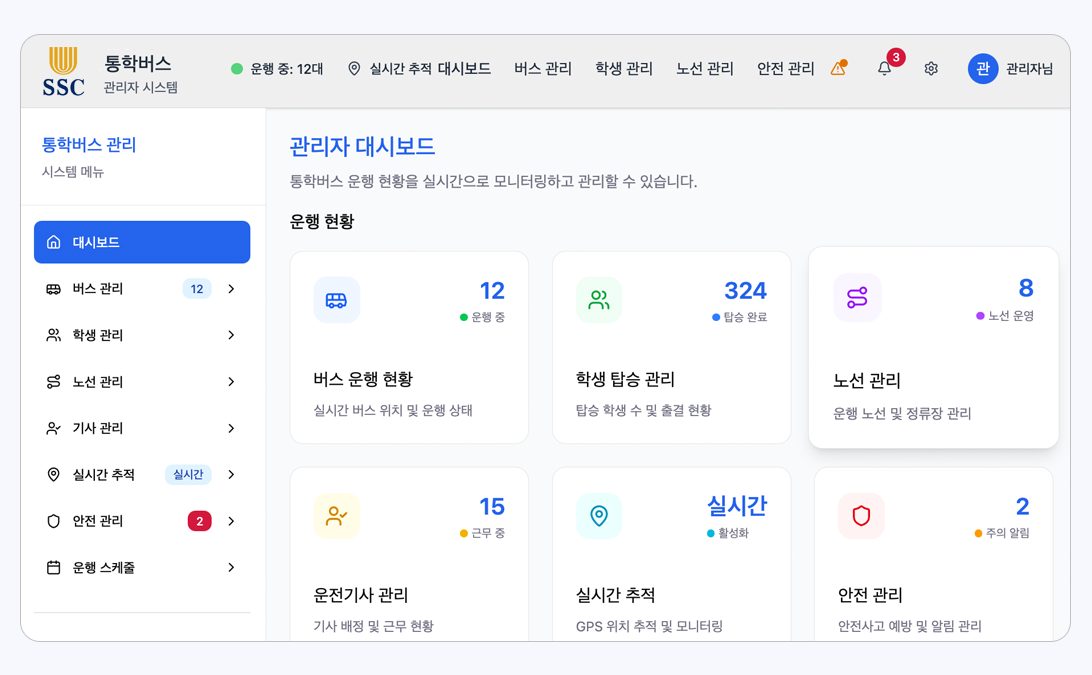This screenshot has height=675, width=1092.
Task: Expand the 버스 관리 sidebar section
Action: click(142, 288)
